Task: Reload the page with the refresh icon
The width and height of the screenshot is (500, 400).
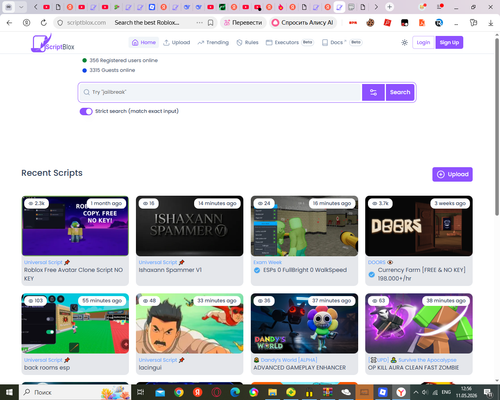Action: (x=44, y=23)
